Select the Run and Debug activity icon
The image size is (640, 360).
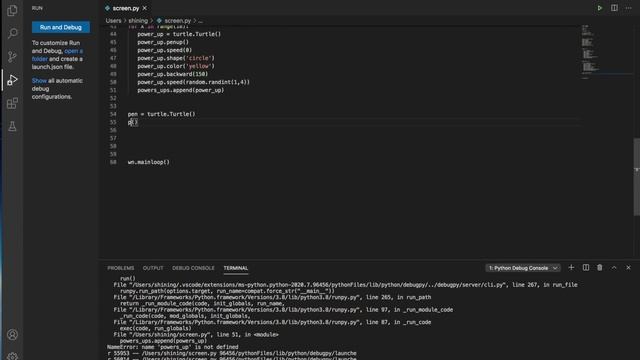[12, 80]
